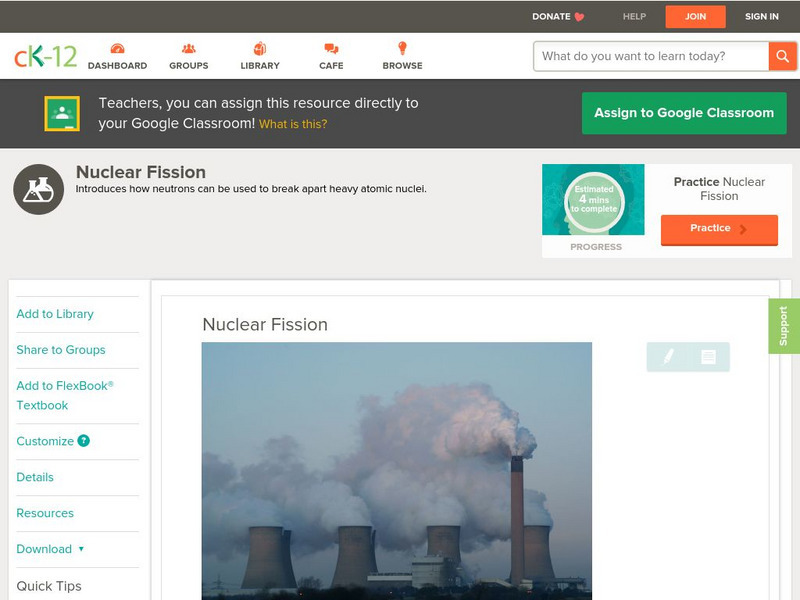
Task: Click the PROGRESS label
Action: tap(596, 247)
